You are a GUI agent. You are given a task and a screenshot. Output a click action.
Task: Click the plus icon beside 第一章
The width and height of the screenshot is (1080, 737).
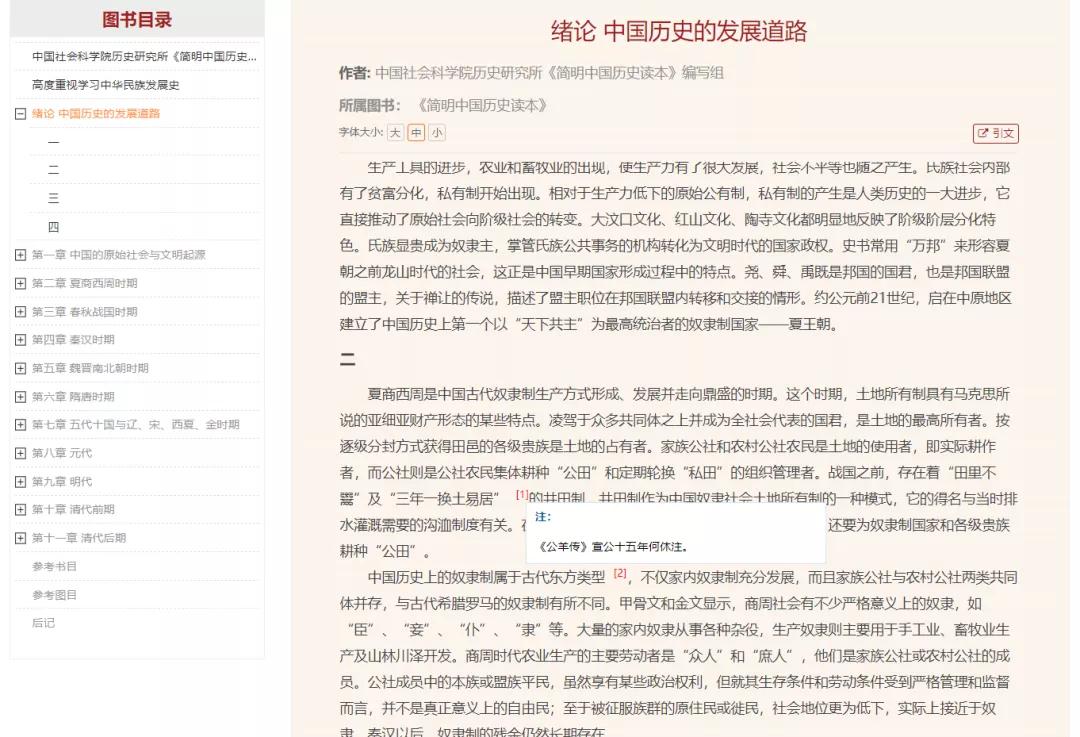(x=19, y=254)
